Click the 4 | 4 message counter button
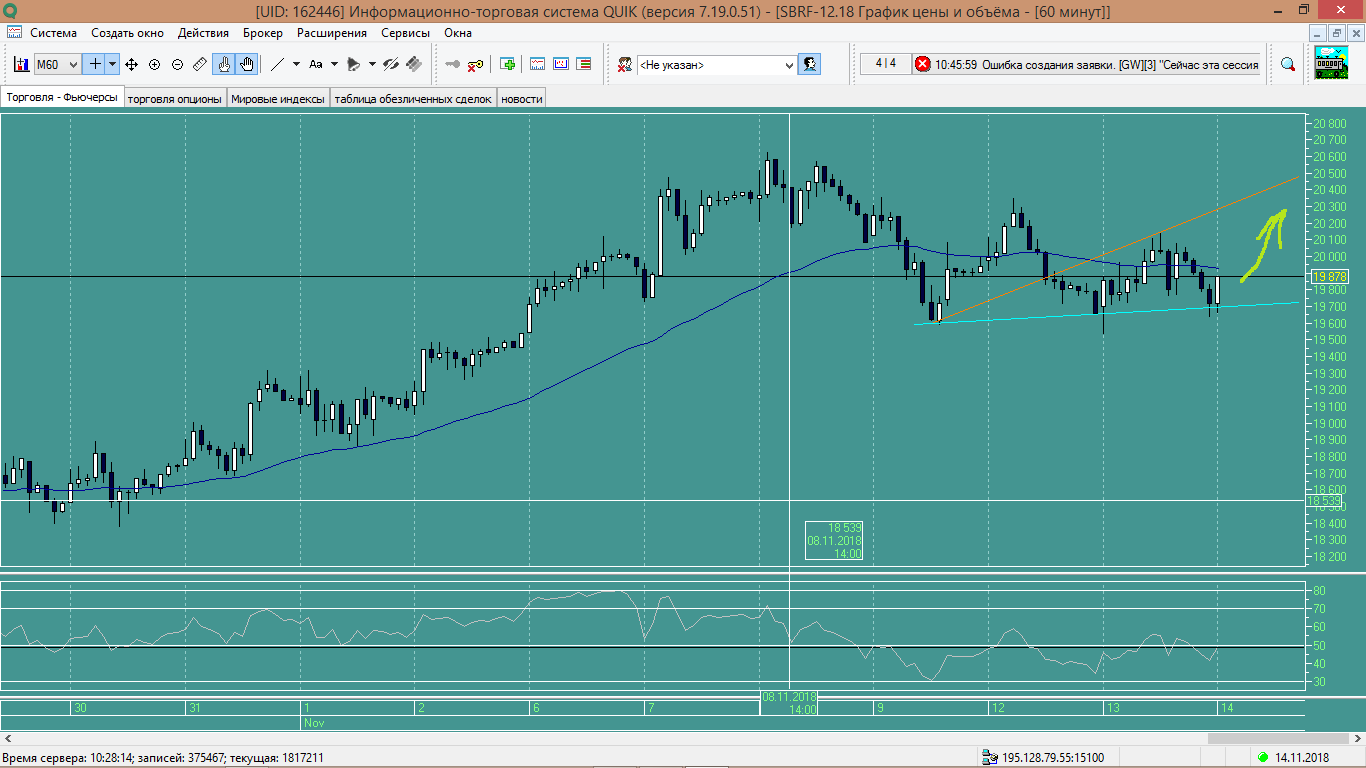Image resolution: width=1366 pixels, height=768 pixels. click(x=885, y=64)
